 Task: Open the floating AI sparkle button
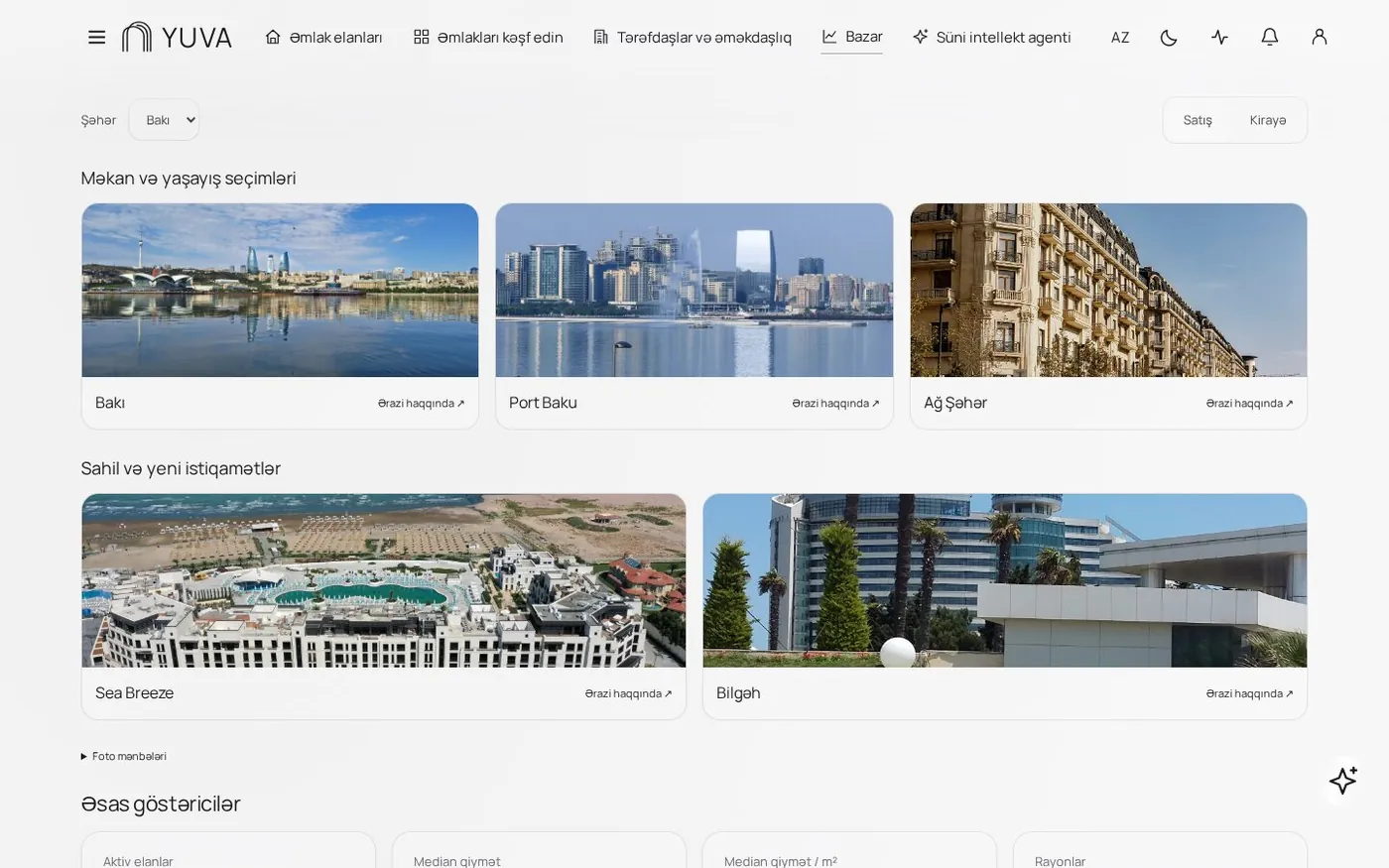1343,780
